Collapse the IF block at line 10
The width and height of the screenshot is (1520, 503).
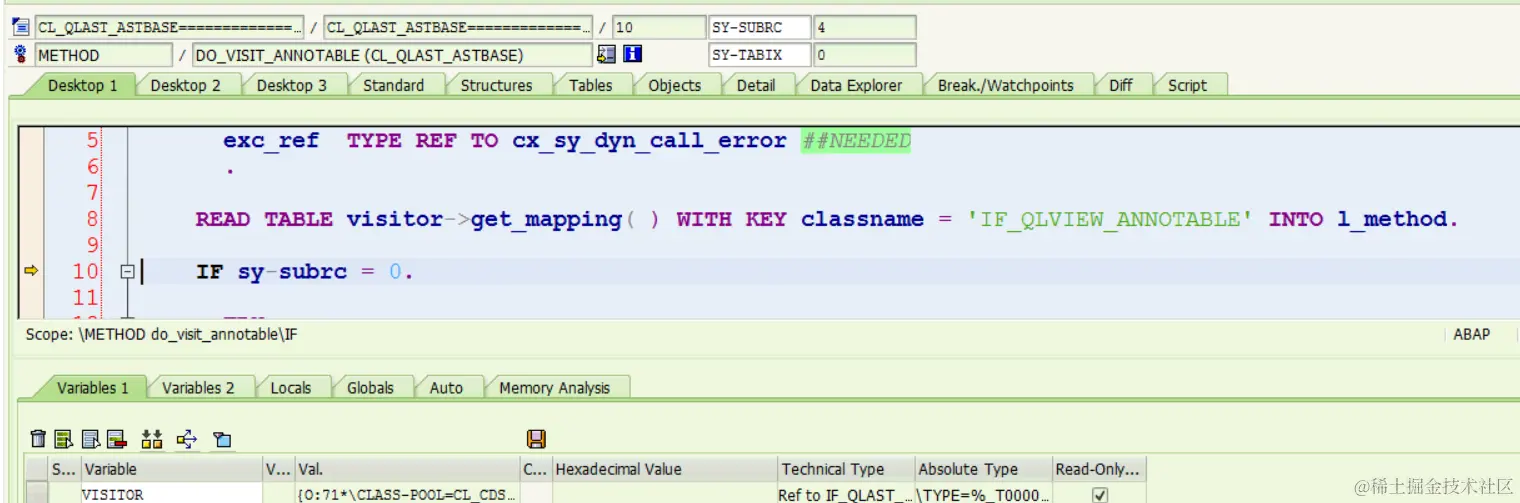127,270
